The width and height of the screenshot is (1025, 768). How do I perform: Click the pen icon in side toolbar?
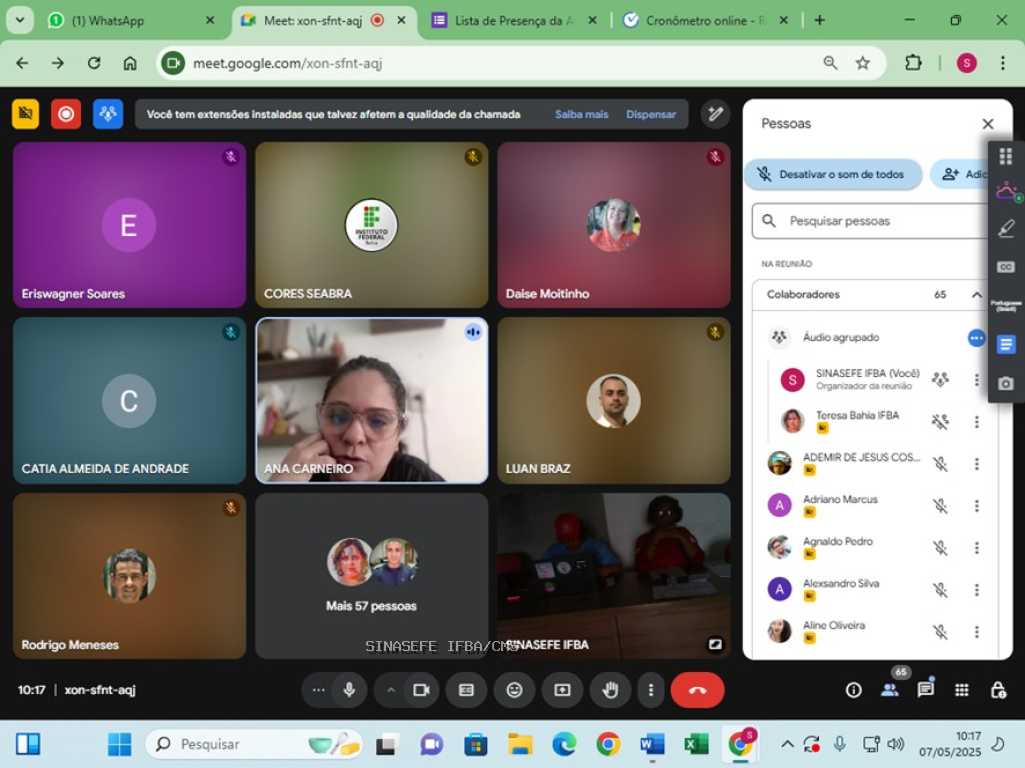pos(1005,228)
